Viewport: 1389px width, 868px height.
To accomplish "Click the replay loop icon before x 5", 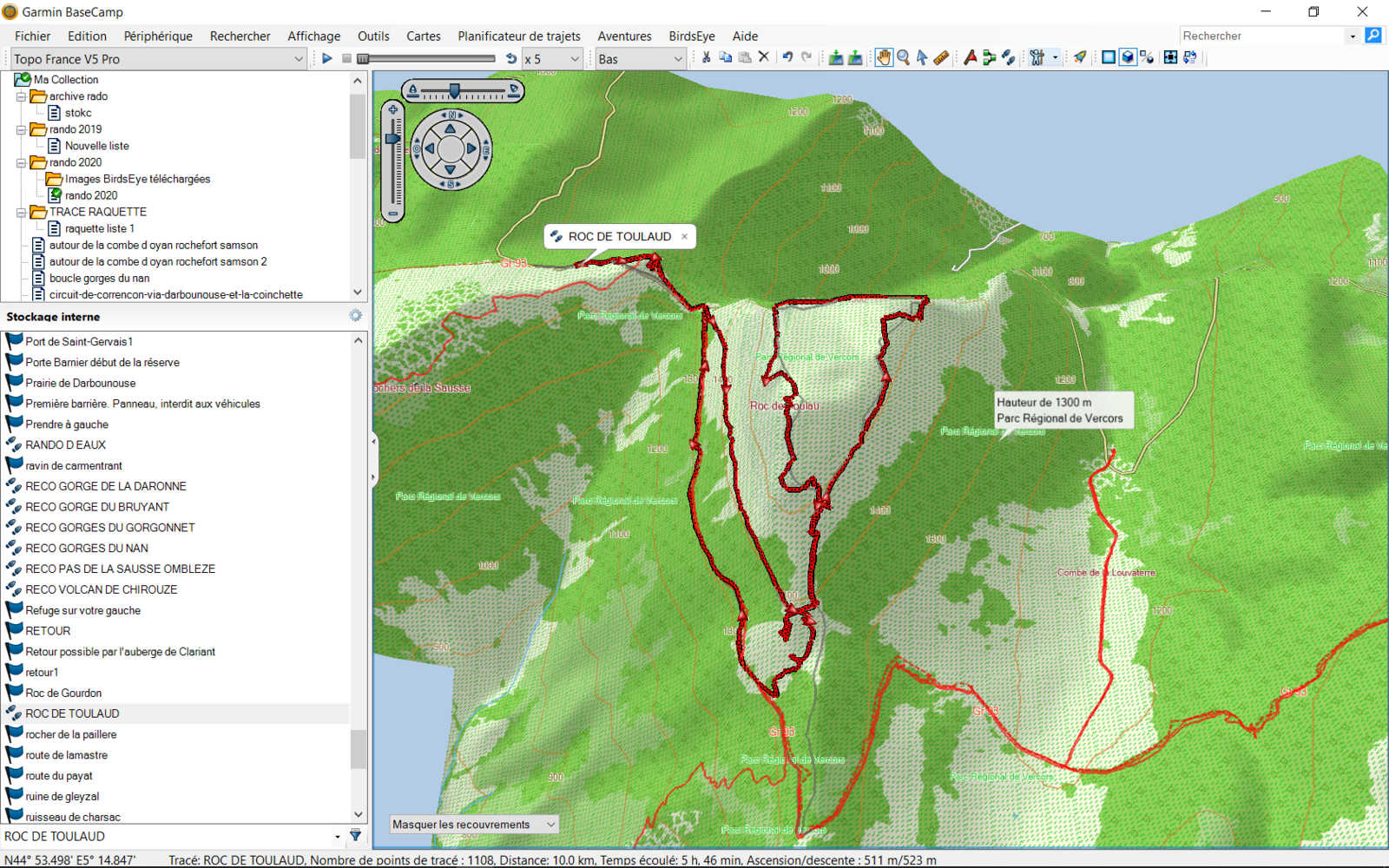I will (511, 59).
